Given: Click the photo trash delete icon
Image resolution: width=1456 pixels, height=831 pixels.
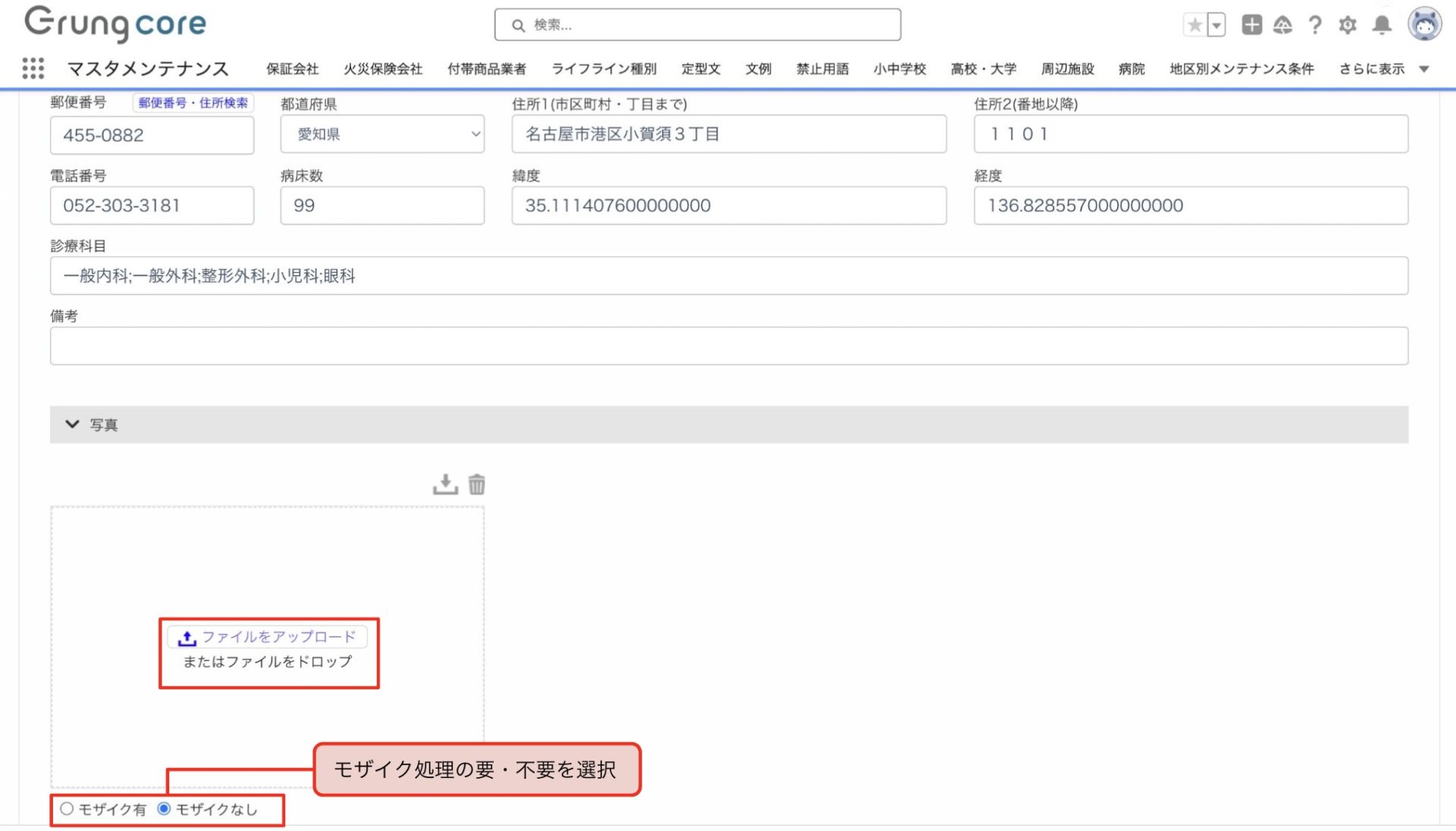Looking at the screenshot, I should (476, 484).
